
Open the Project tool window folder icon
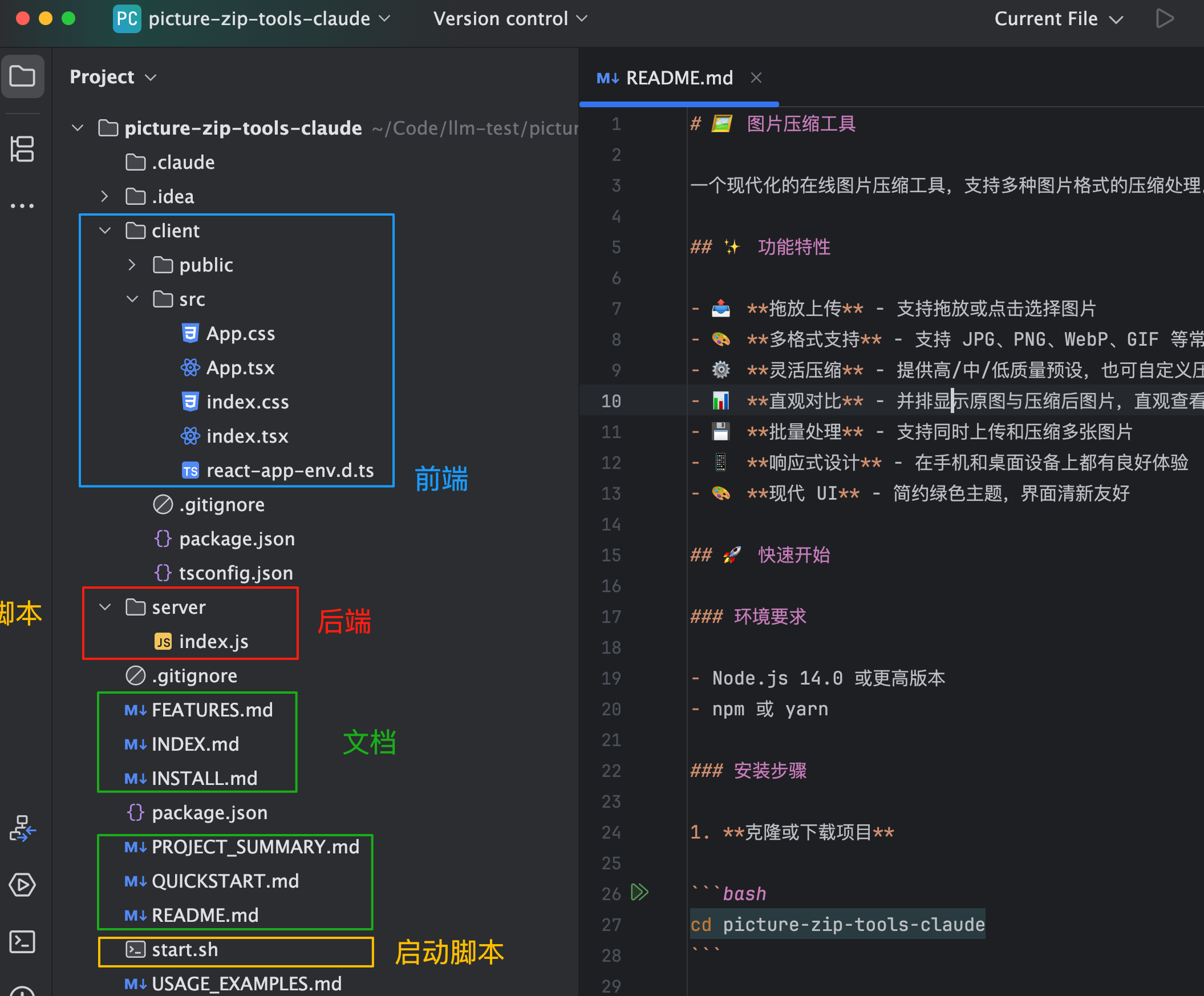click(22, 76)
